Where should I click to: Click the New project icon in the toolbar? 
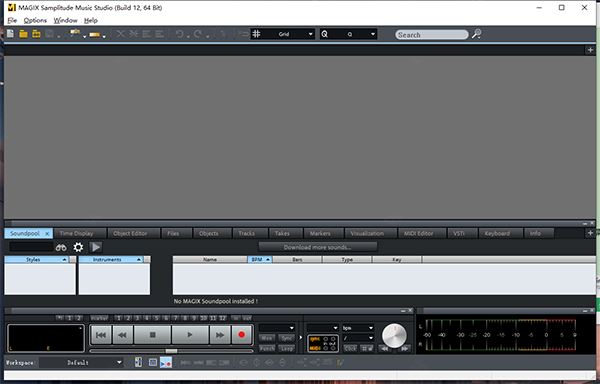(10, 34)
